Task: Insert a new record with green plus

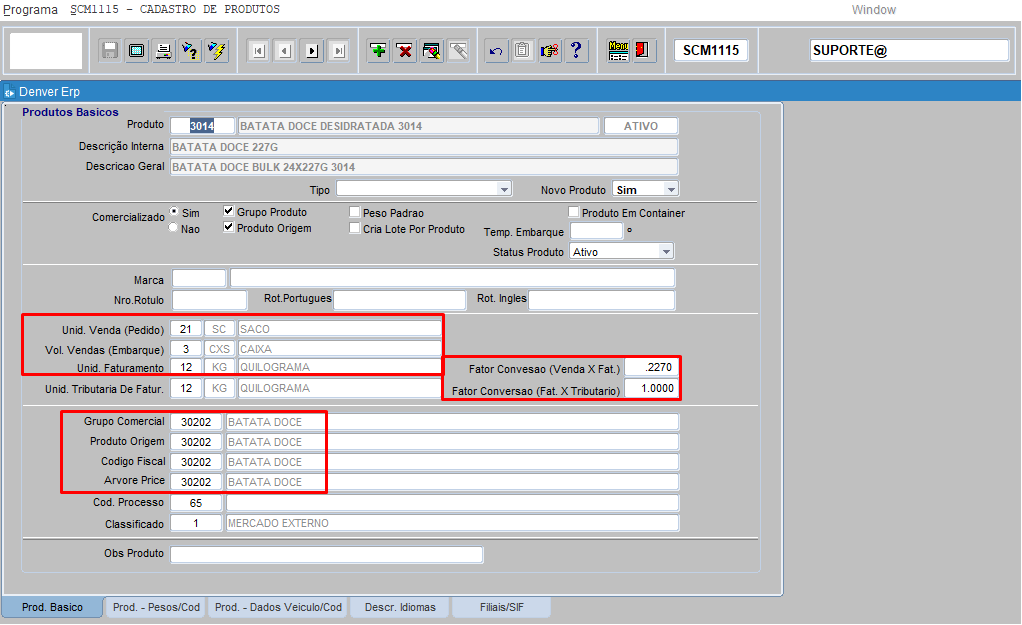Action: tap(378, 50)
